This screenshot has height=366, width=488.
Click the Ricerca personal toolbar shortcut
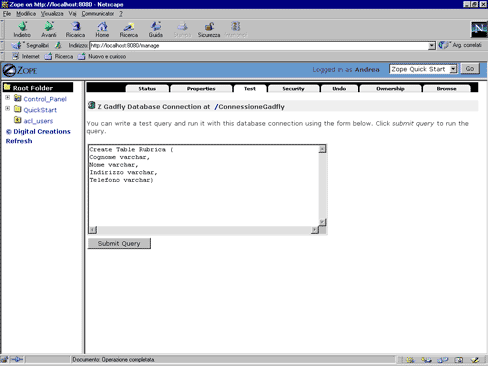click(x=59, y=56)
